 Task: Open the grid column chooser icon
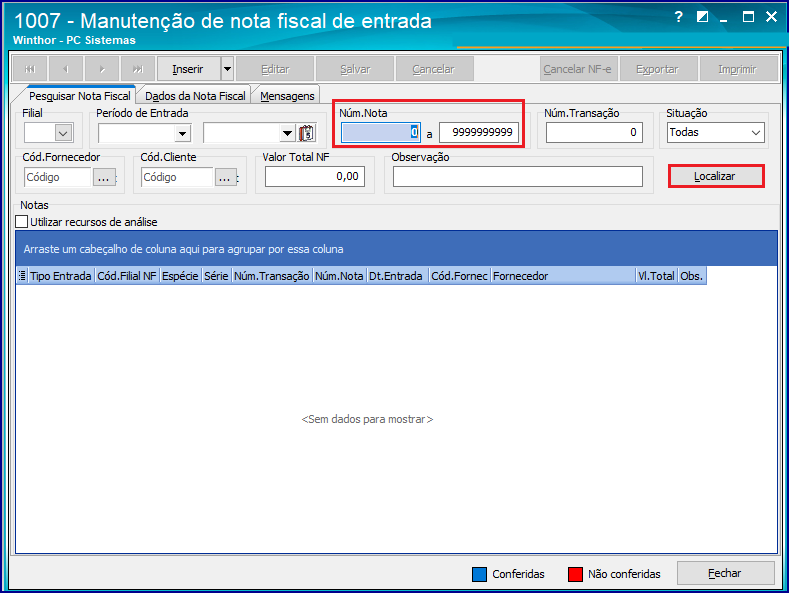click(x=22, y=276)
